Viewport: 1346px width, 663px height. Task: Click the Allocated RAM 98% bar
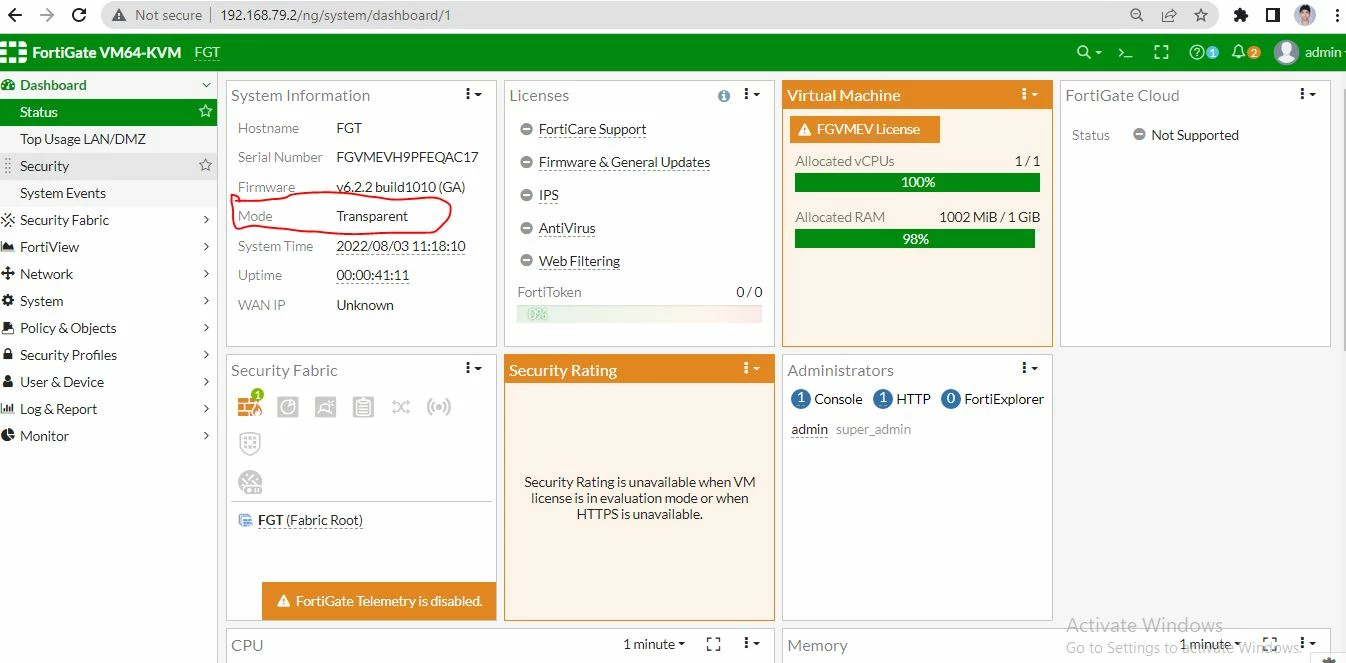tap(915, 239)
